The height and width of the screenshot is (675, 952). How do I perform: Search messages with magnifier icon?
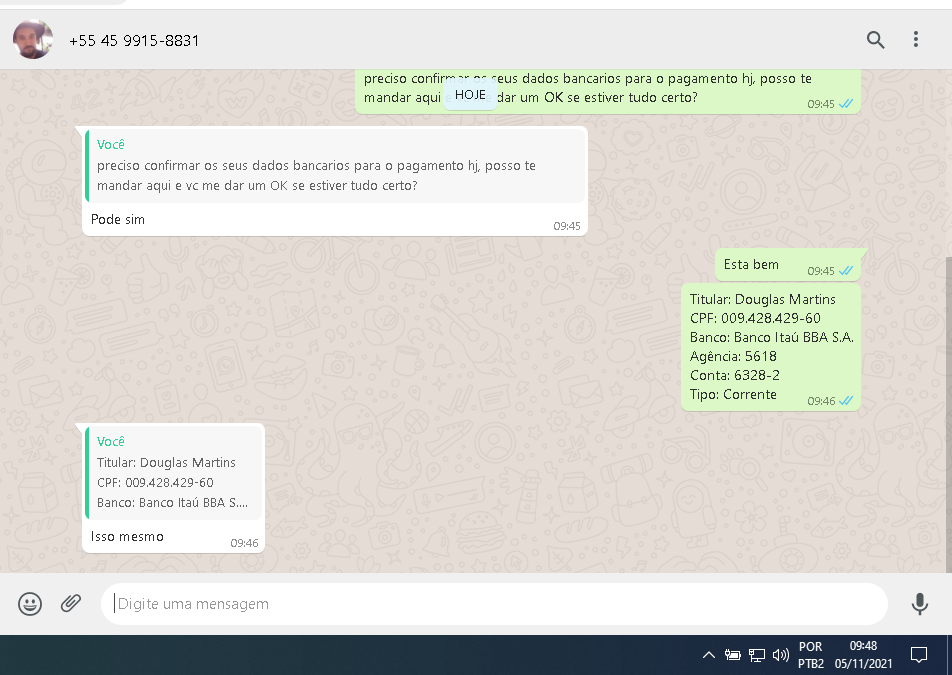[x=875, y=40]
